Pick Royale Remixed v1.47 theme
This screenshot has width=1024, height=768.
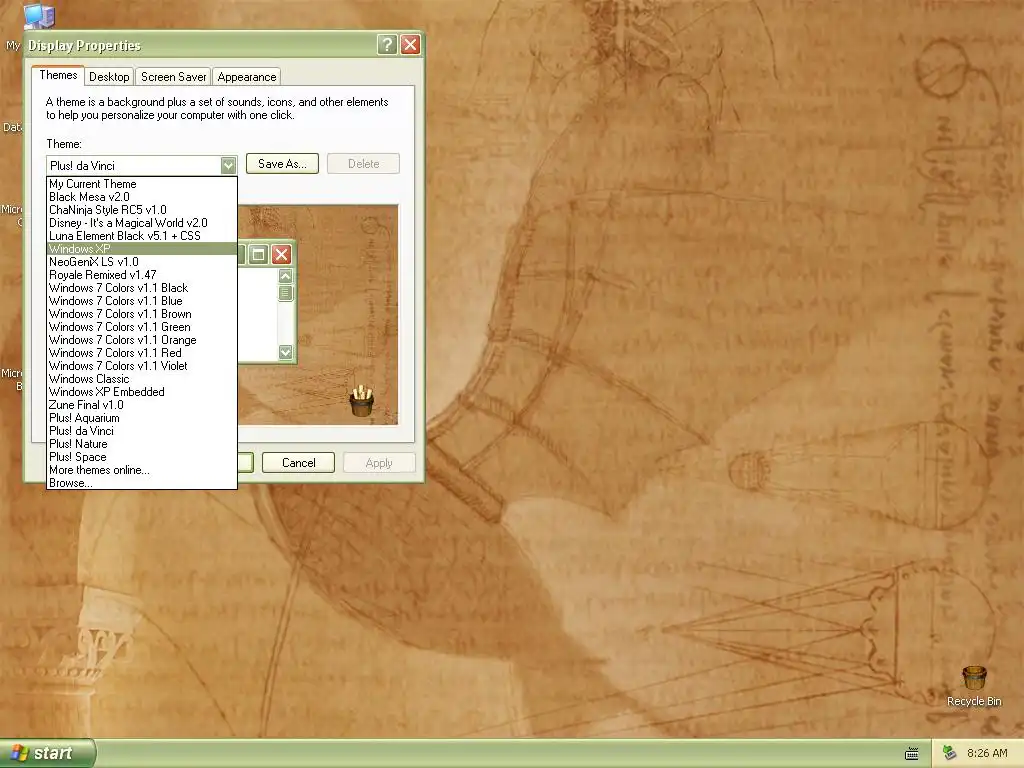[142, 275]
